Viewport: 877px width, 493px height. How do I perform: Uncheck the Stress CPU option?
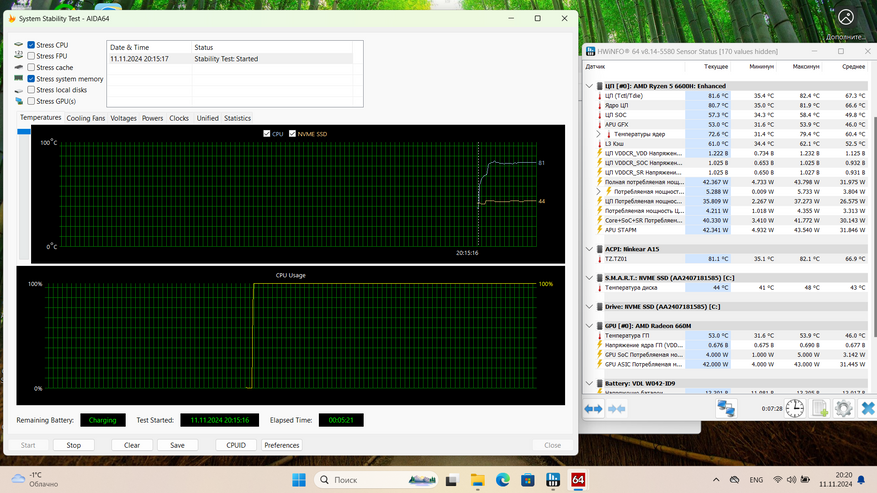(31, 45)
